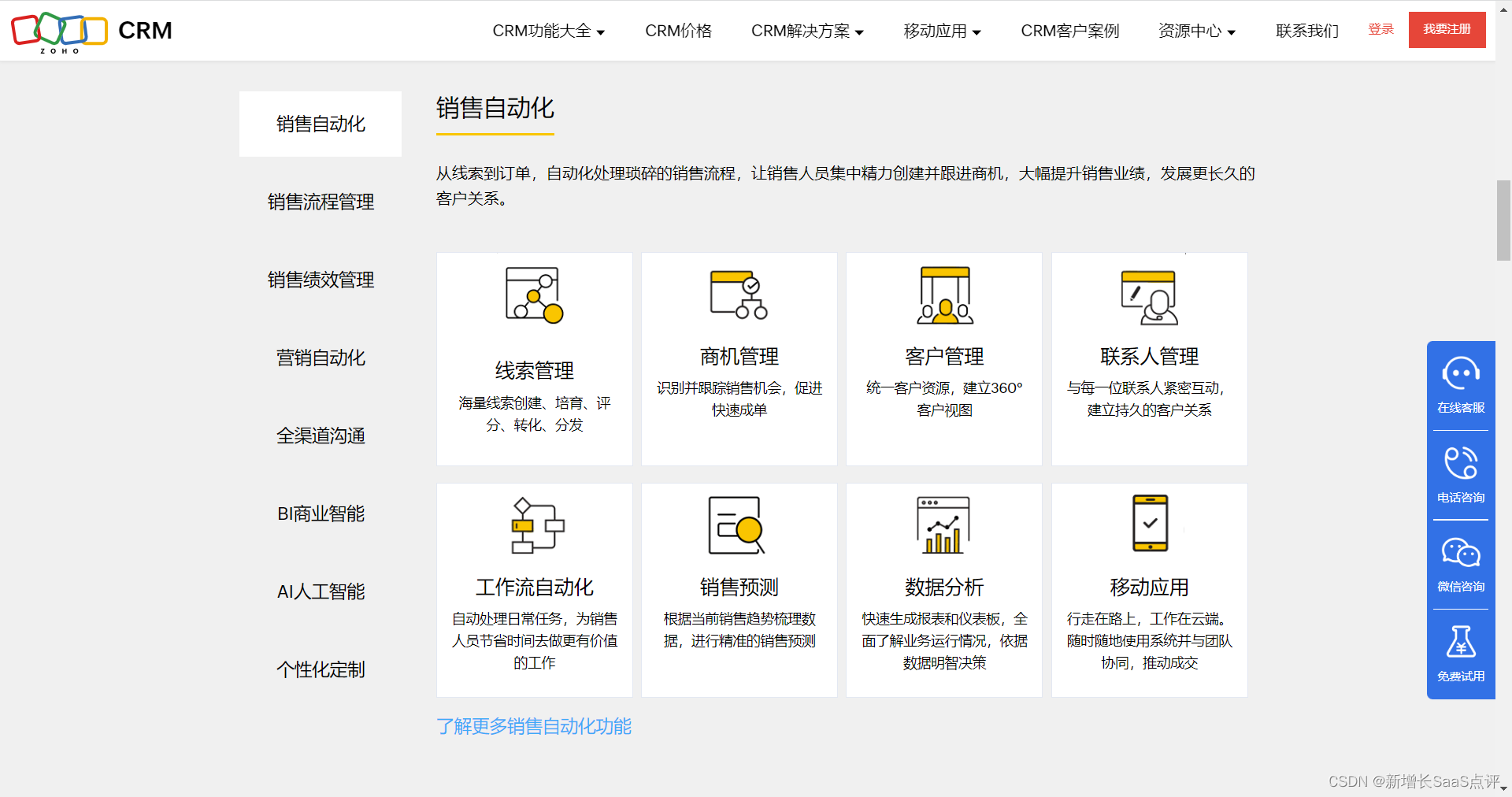Image resolution: width=1512 pixels, height=797 pixels.
Task: Click text 统一客户资源,建立360°客户视图
Action: tap(944, 398)
